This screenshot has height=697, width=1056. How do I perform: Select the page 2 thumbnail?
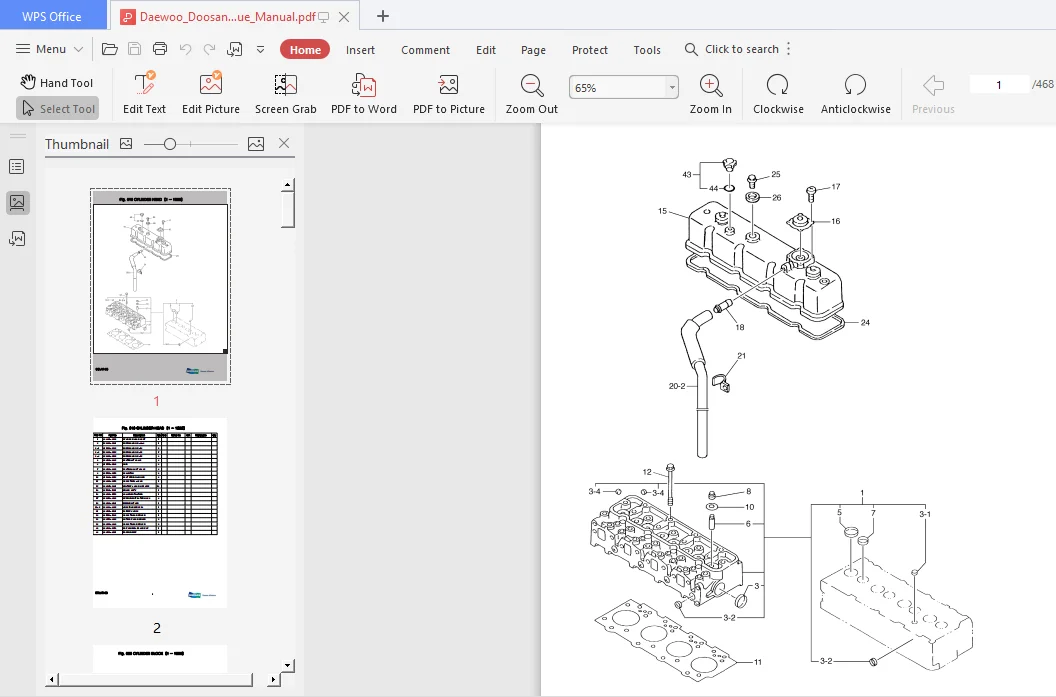tap(160, 513)
